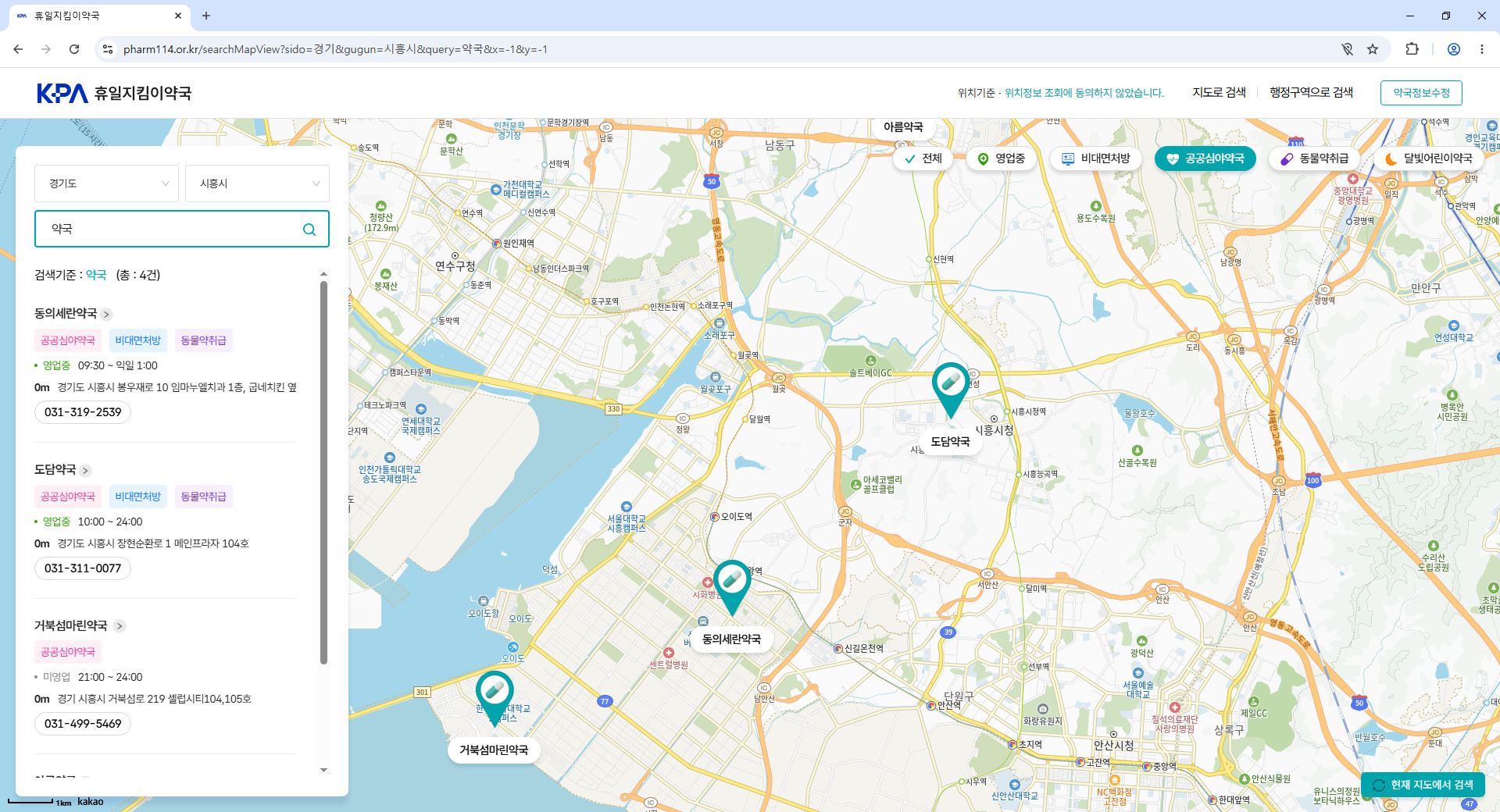
Task: Open arrow icon next to 도담약국 title
Action: click(86, 470)
